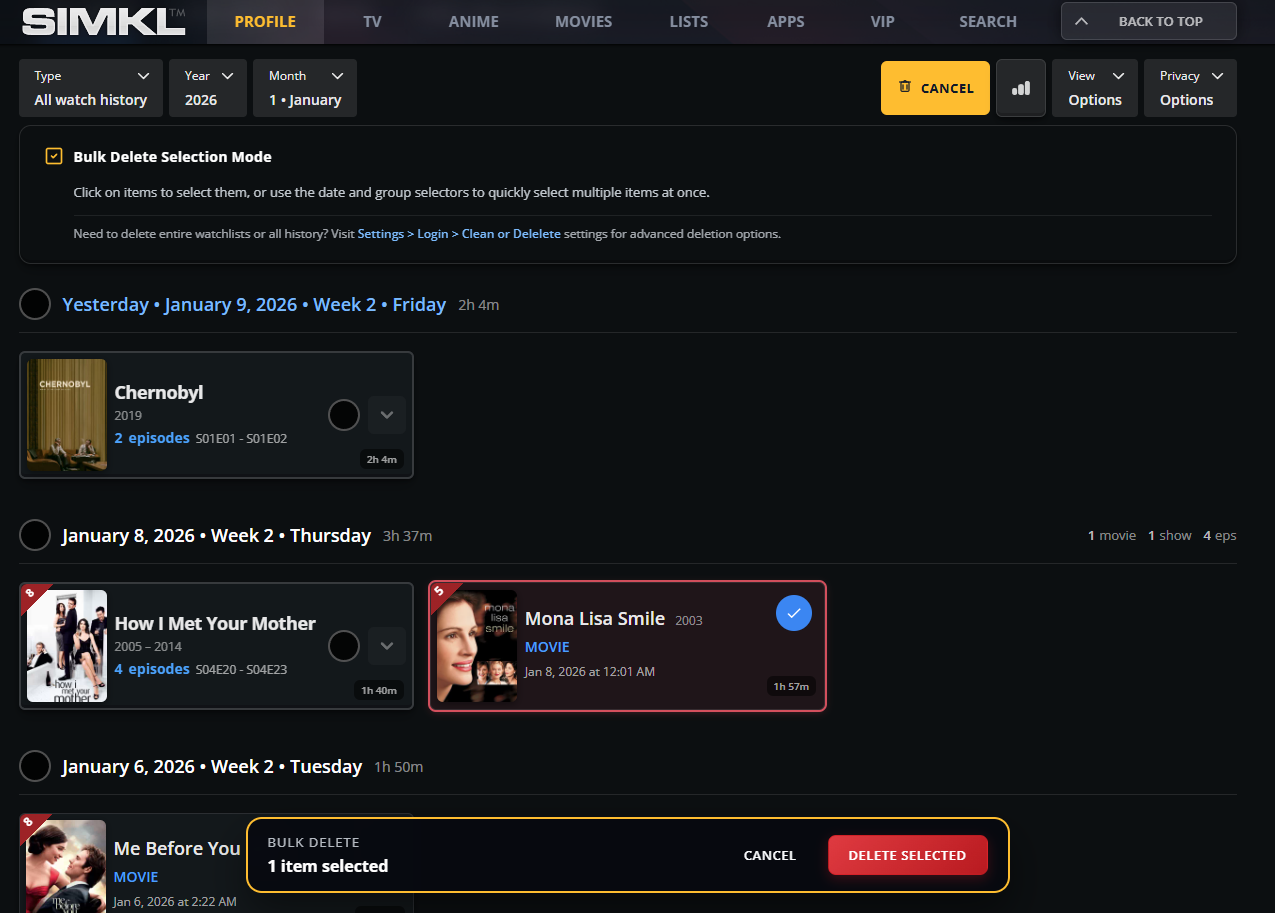The height and width of the screenshot is (913, 1275).
Task: Select all items for January 8, 2026
Action: click(35, 535)
